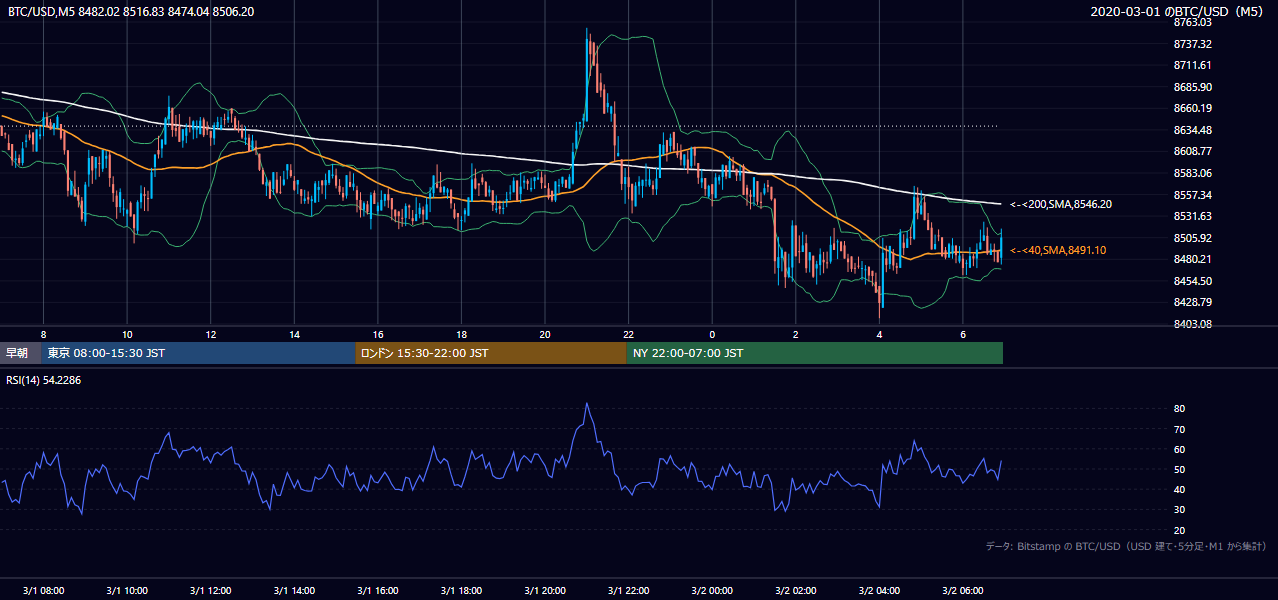
Task: Click the RSI scale value 30
Action: pos(1179,510)
